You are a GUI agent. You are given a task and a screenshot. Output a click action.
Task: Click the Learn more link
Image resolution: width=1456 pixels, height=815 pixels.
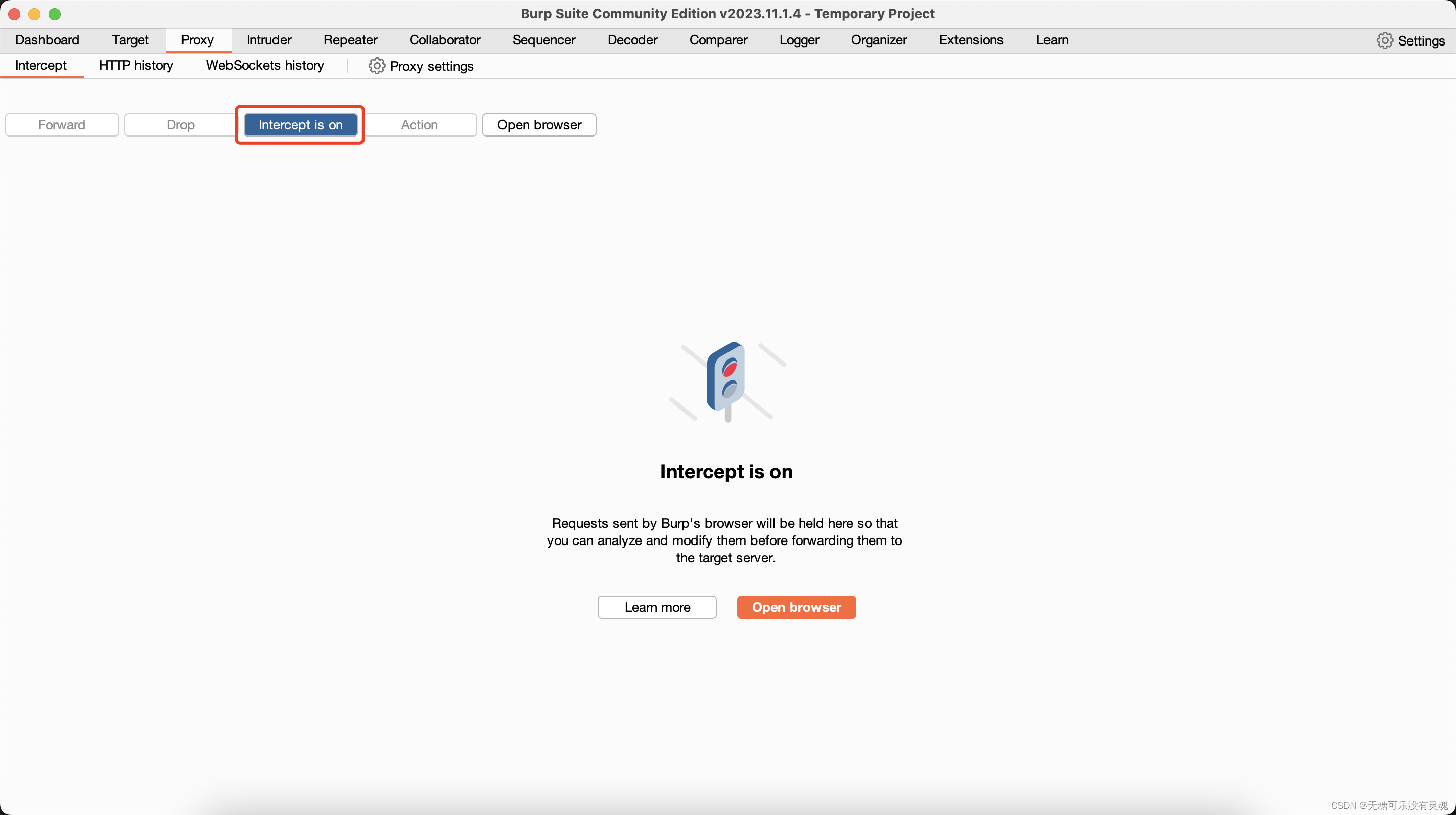[657, 607]
